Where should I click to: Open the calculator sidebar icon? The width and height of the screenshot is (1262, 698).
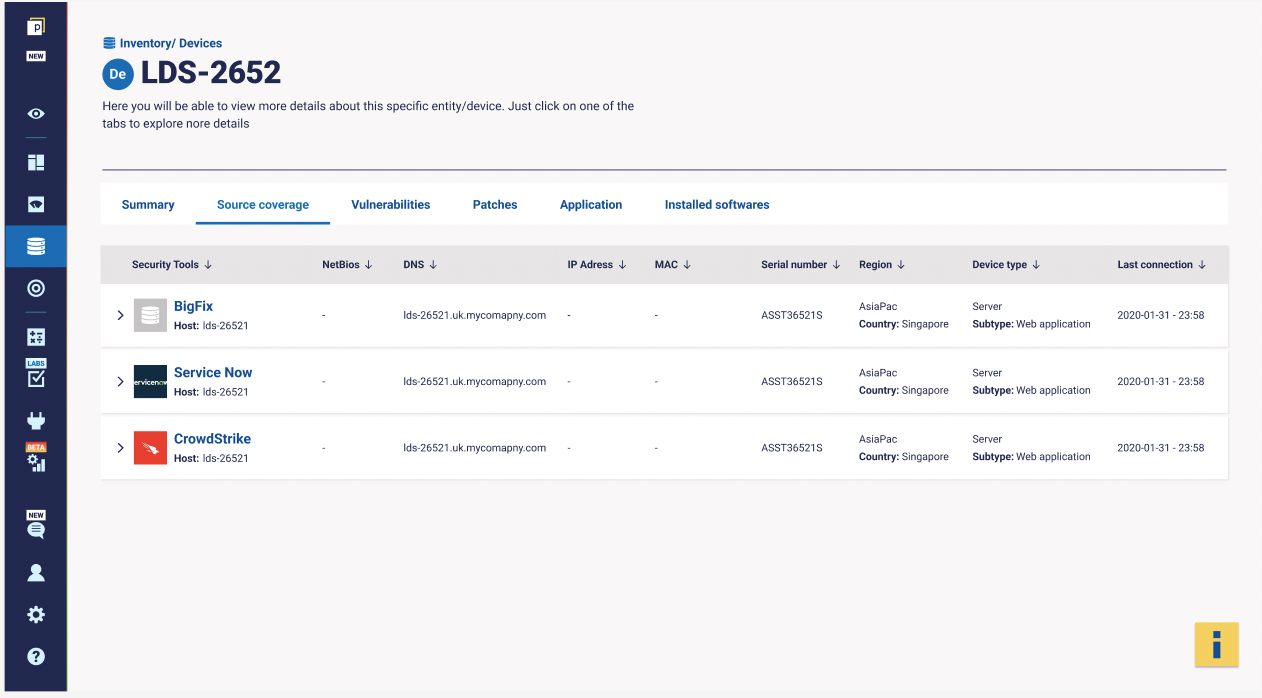click(x=36, y=337)
